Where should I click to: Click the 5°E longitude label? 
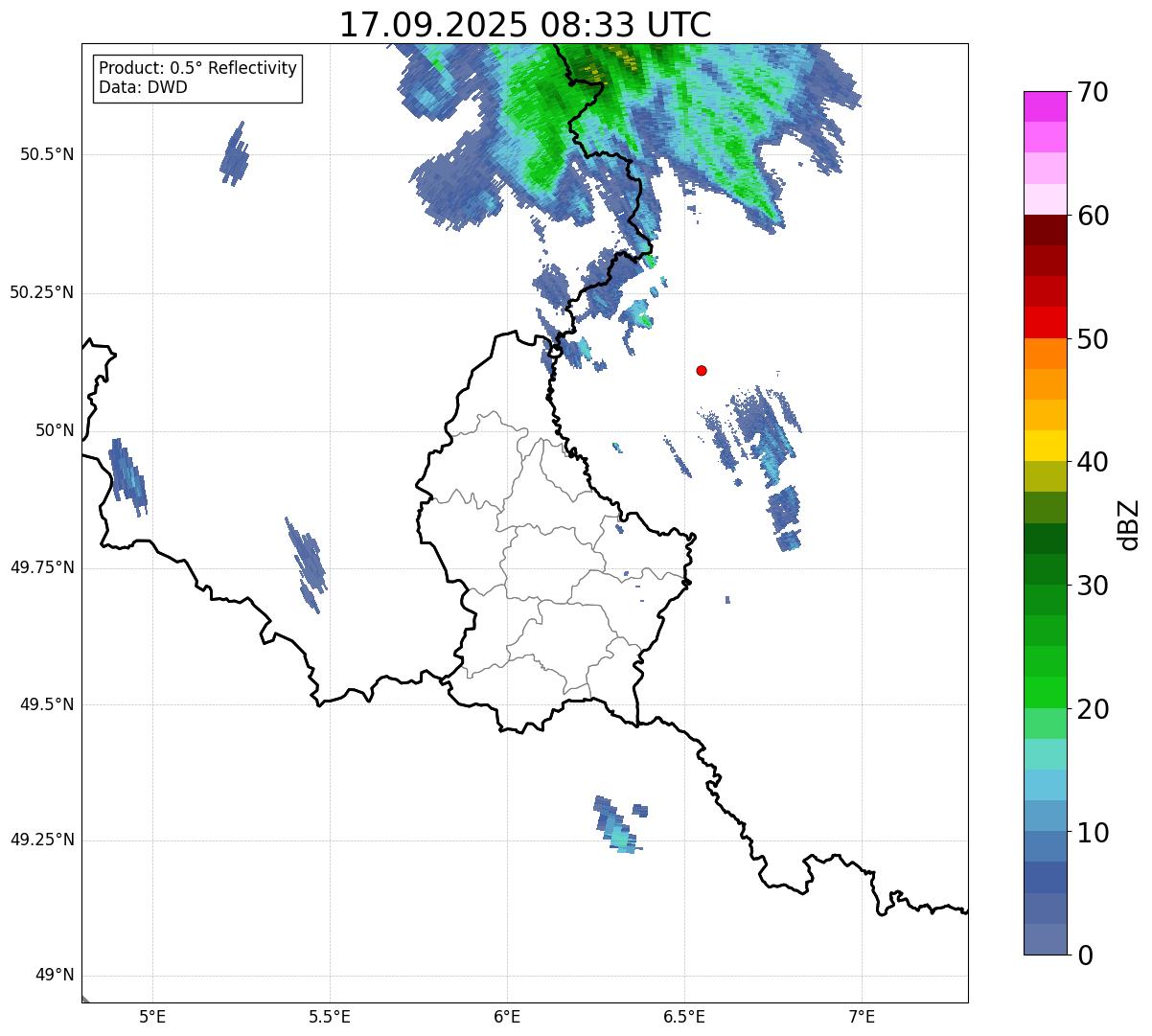152,1017
